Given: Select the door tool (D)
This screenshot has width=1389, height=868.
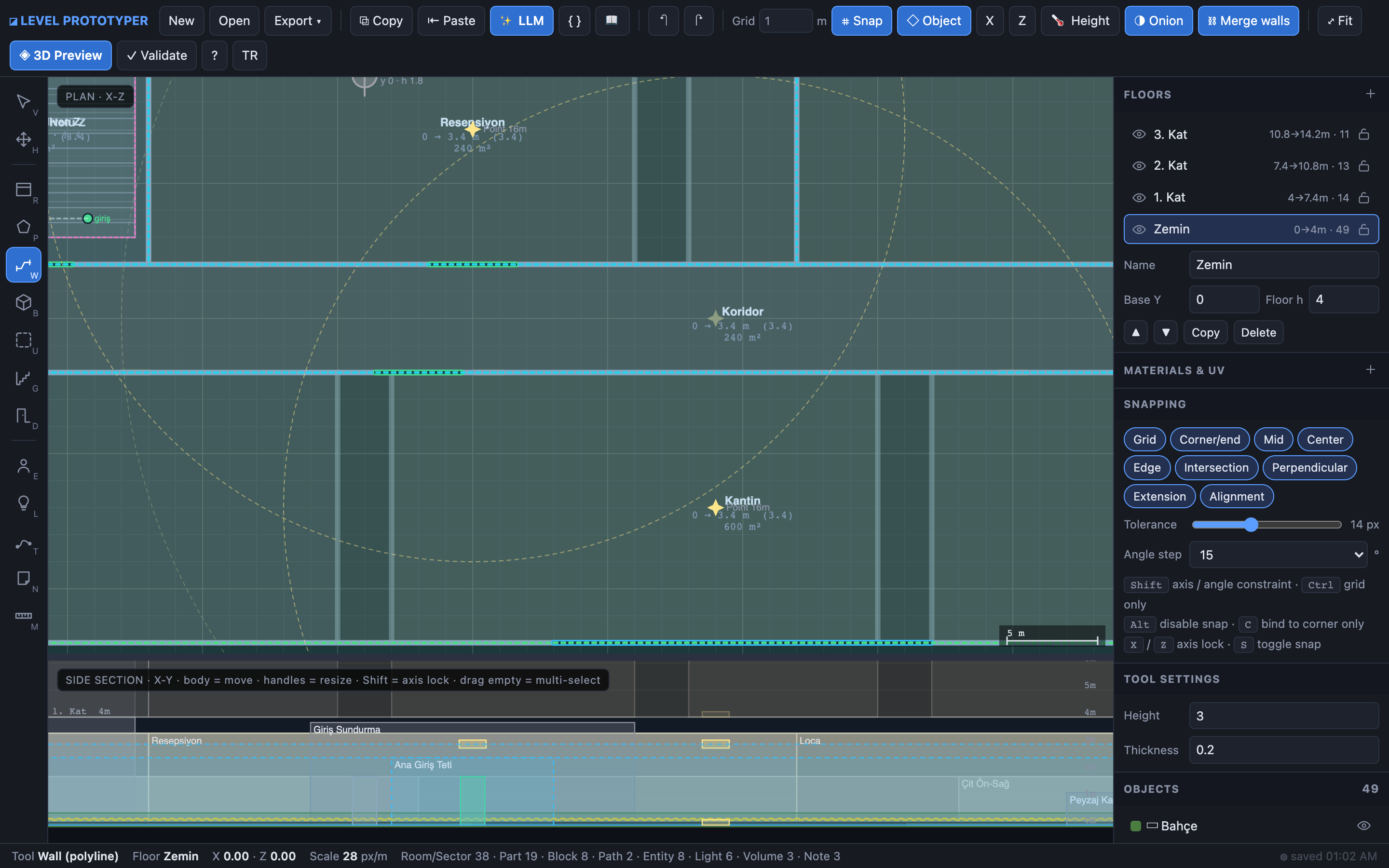Looking at the screenshot, I should (24, 416).
